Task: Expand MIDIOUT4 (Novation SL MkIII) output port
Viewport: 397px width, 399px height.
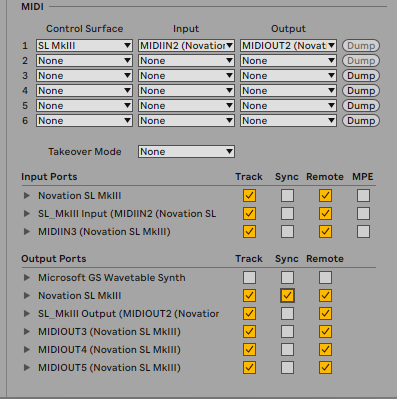Action: (x=27, y=350)
